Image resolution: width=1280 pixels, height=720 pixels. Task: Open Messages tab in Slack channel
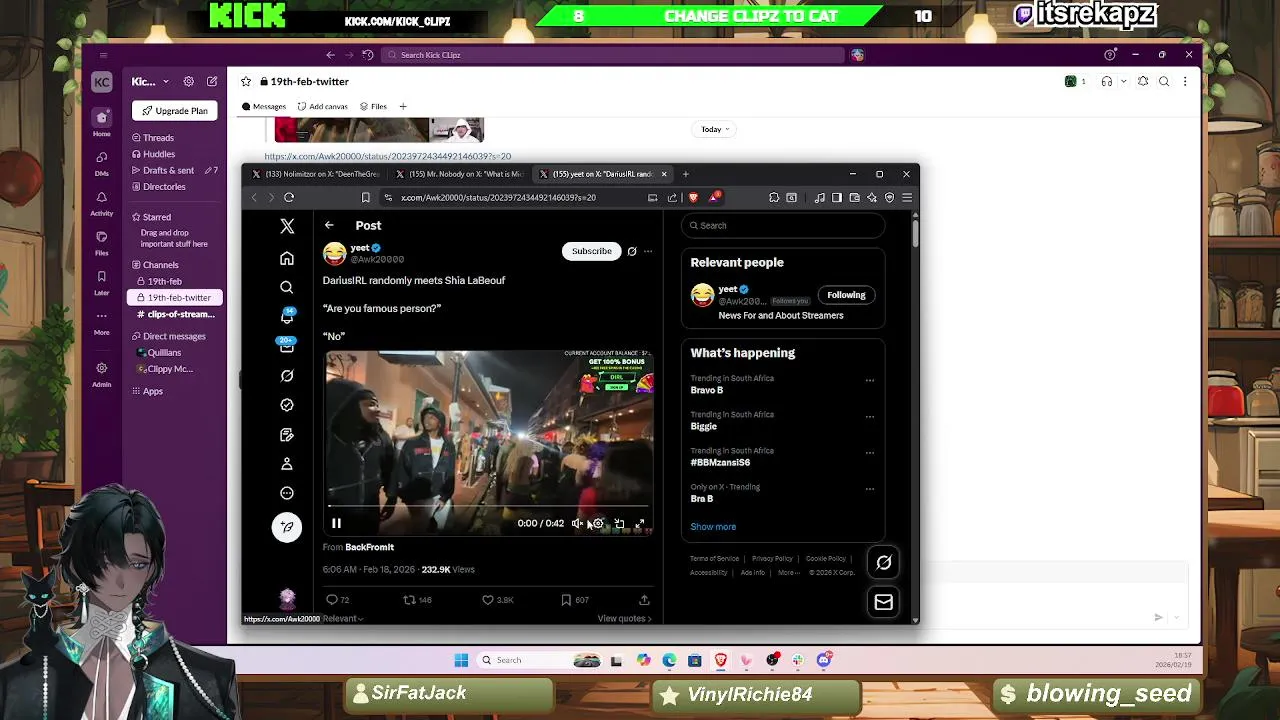264,107
